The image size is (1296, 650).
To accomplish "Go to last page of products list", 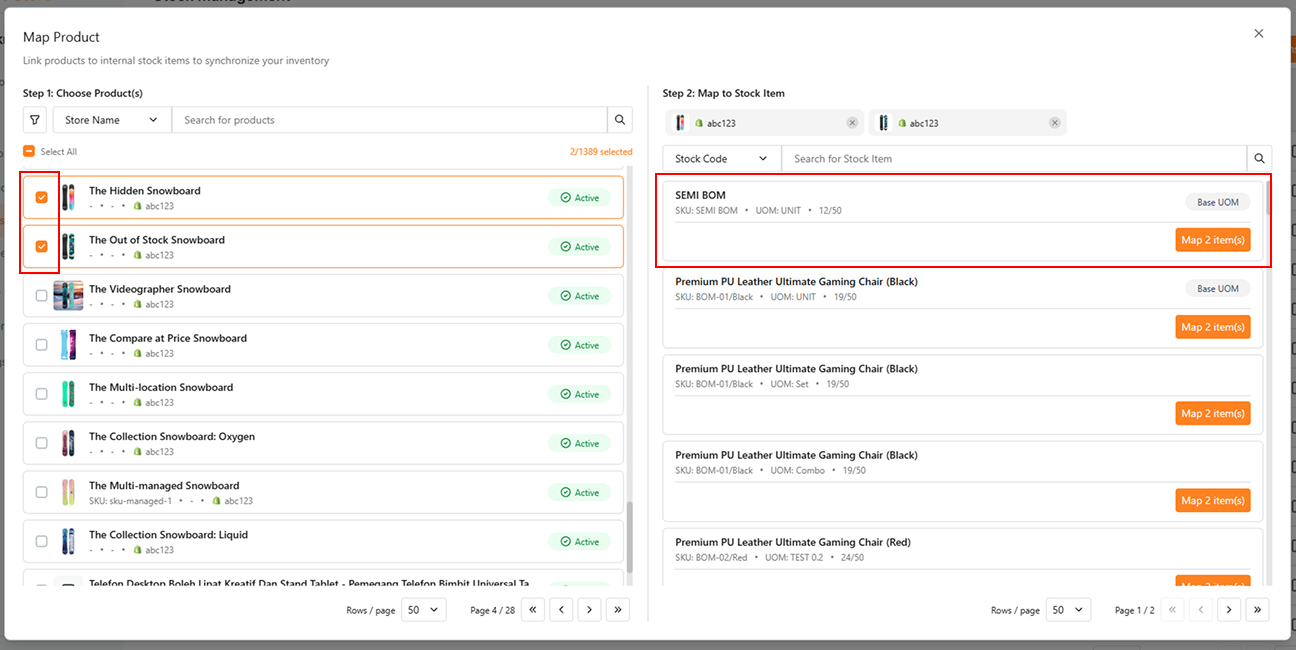I will pos(618,610).
